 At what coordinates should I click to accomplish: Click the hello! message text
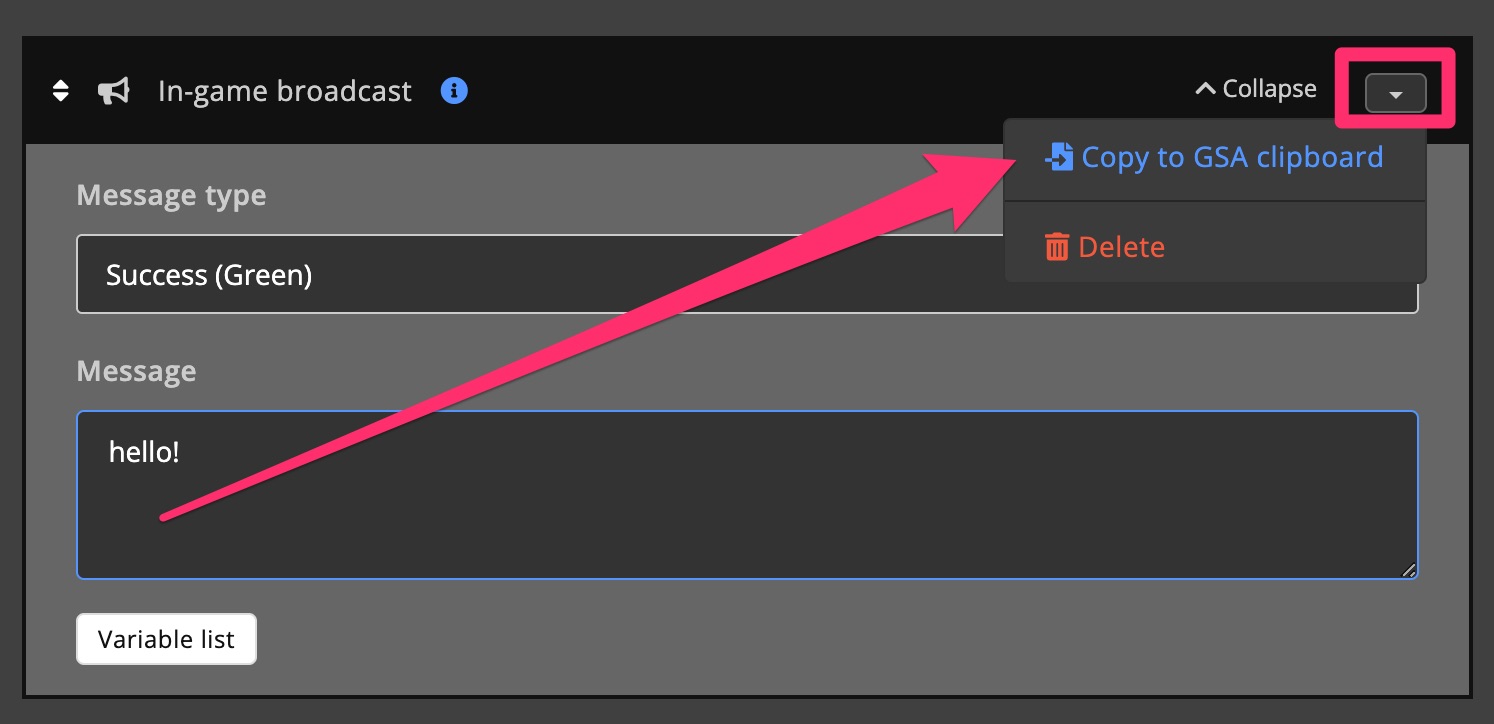(144, 451)
